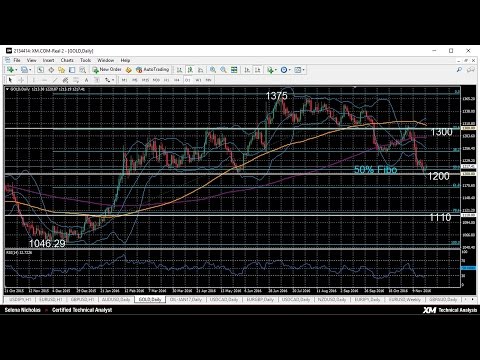Image resolution: width=480 pixels, height=360 pixels.
Task: Open the indicators list icon
Action: pyautogui.click(x=270, y=70)
